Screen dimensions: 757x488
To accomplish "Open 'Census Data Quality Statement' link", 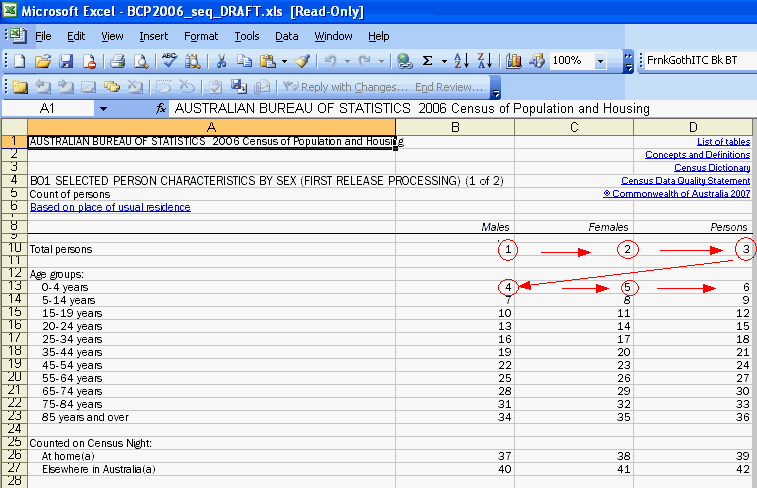I will click(x=685, y=181).
